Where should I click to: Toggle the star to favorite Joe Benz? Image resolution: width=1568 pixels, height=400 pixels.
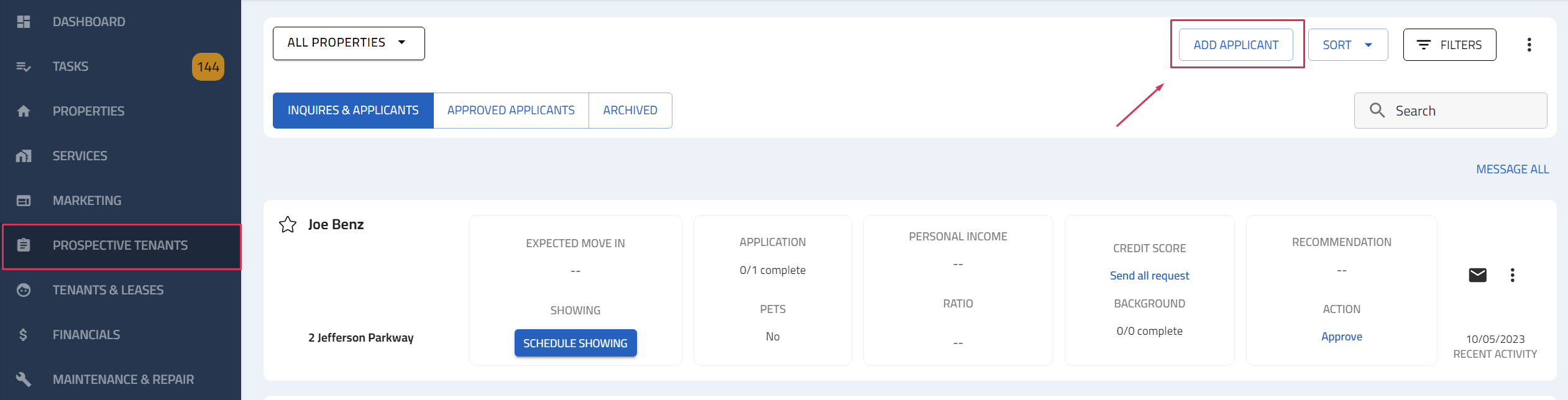(x=288, y=225)
